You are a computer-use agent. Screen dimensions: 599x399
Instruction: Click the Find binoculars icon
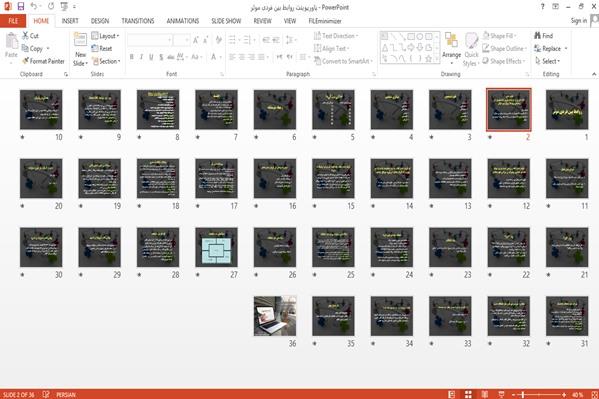[543, 36]
